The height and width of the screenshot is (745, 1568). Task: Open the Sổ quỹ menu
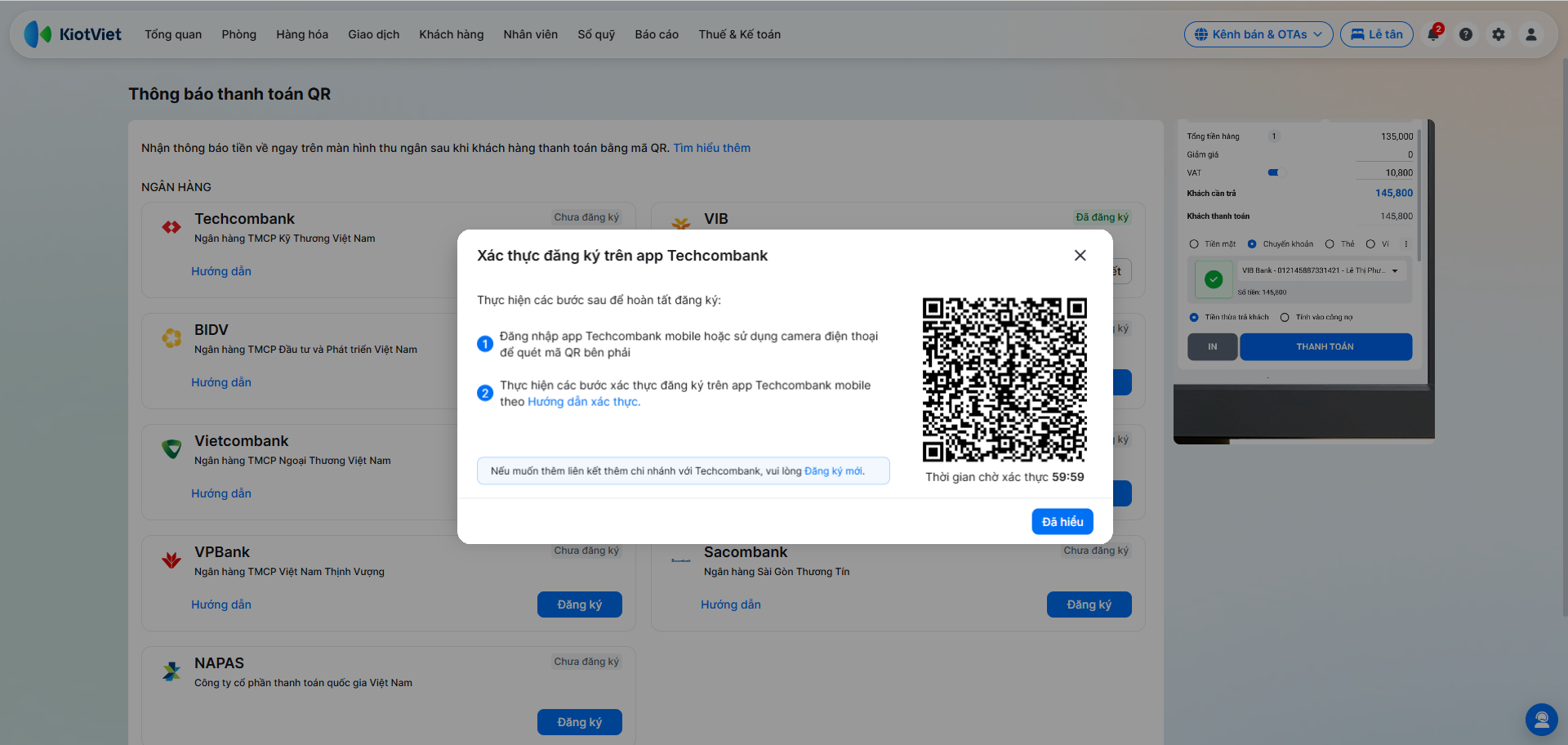click(x=596, y=34)
